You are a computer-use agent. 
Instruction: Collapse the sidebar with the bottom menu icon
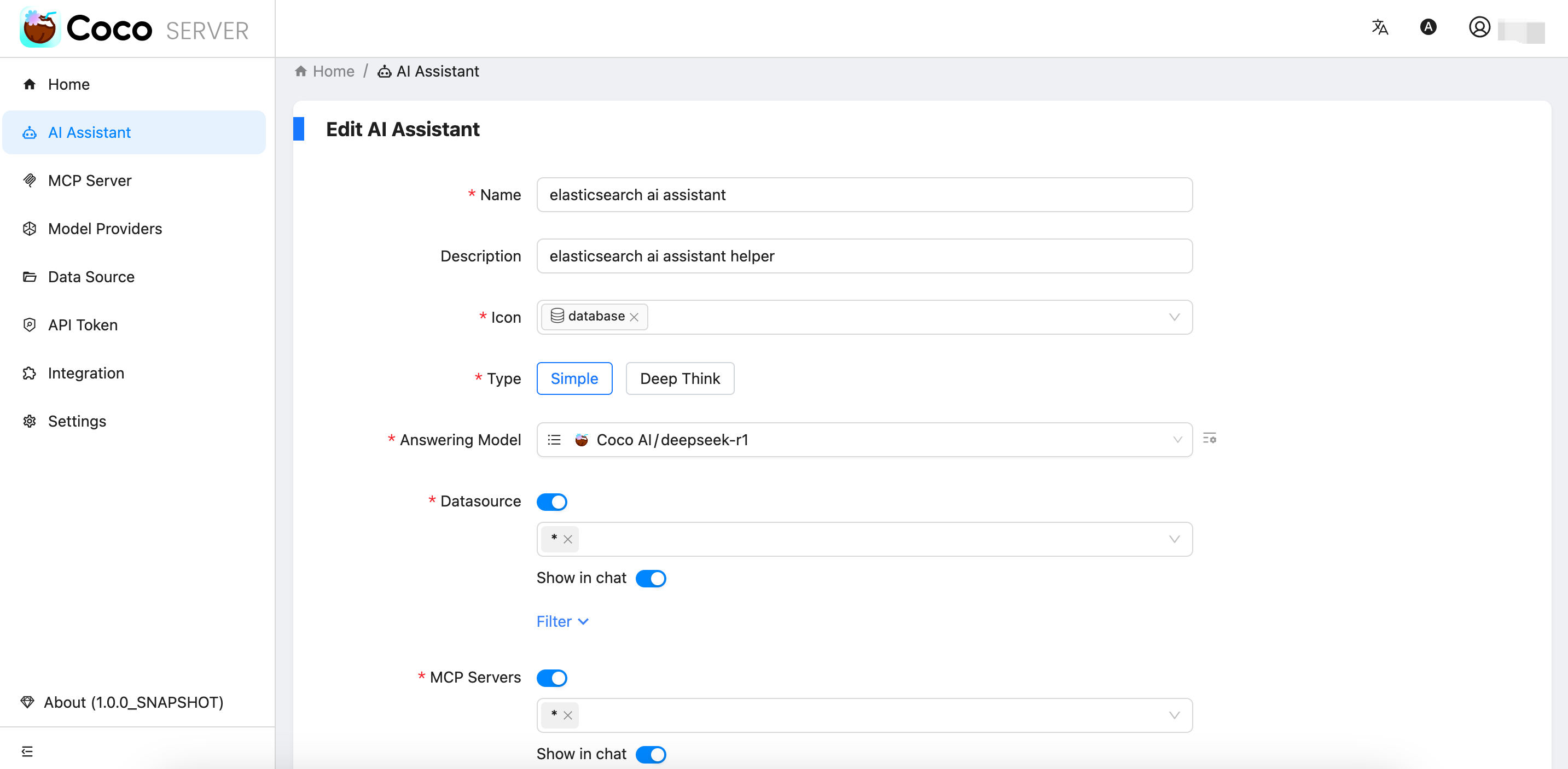[27, 751]
